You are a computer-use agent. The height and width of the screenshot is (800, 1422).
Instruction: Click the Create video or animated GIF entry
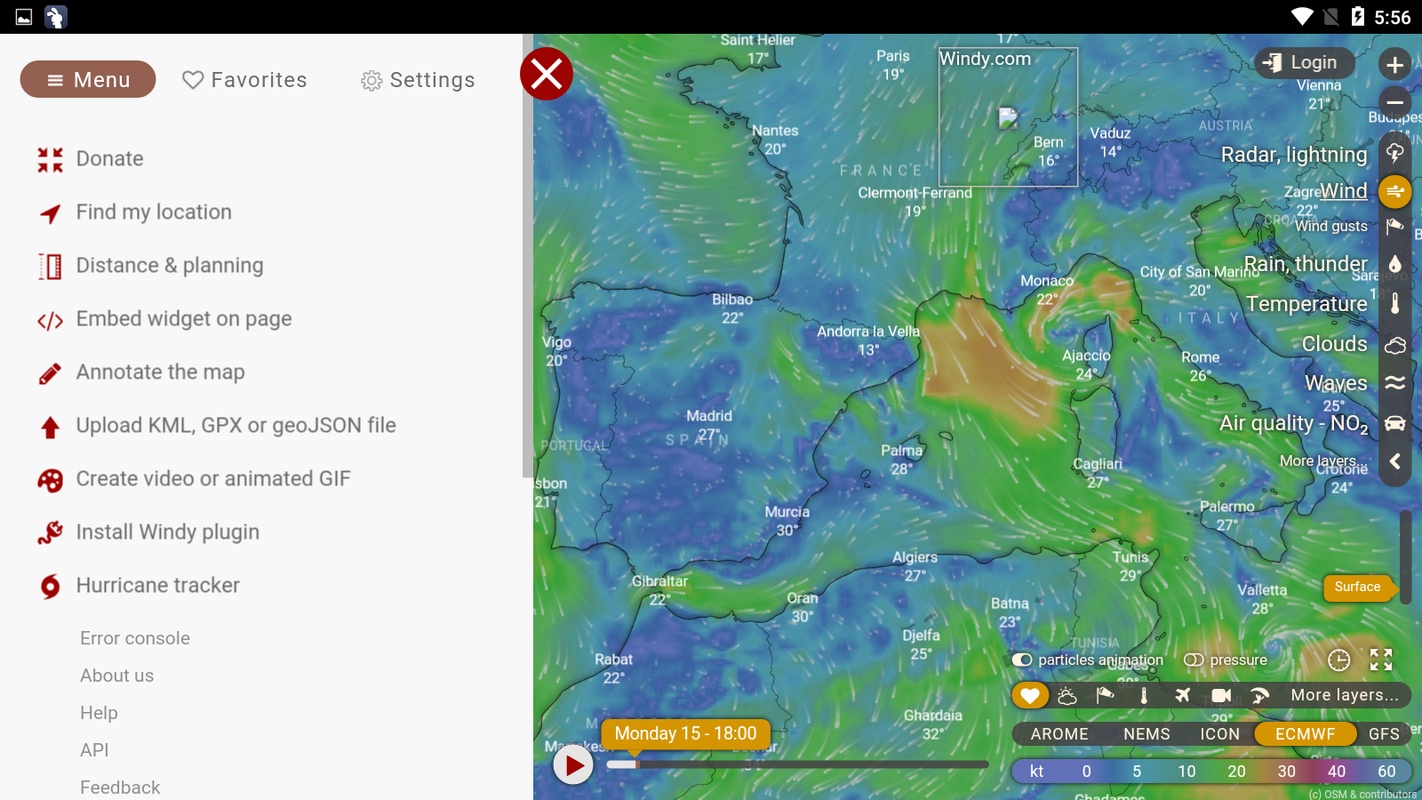213,479
